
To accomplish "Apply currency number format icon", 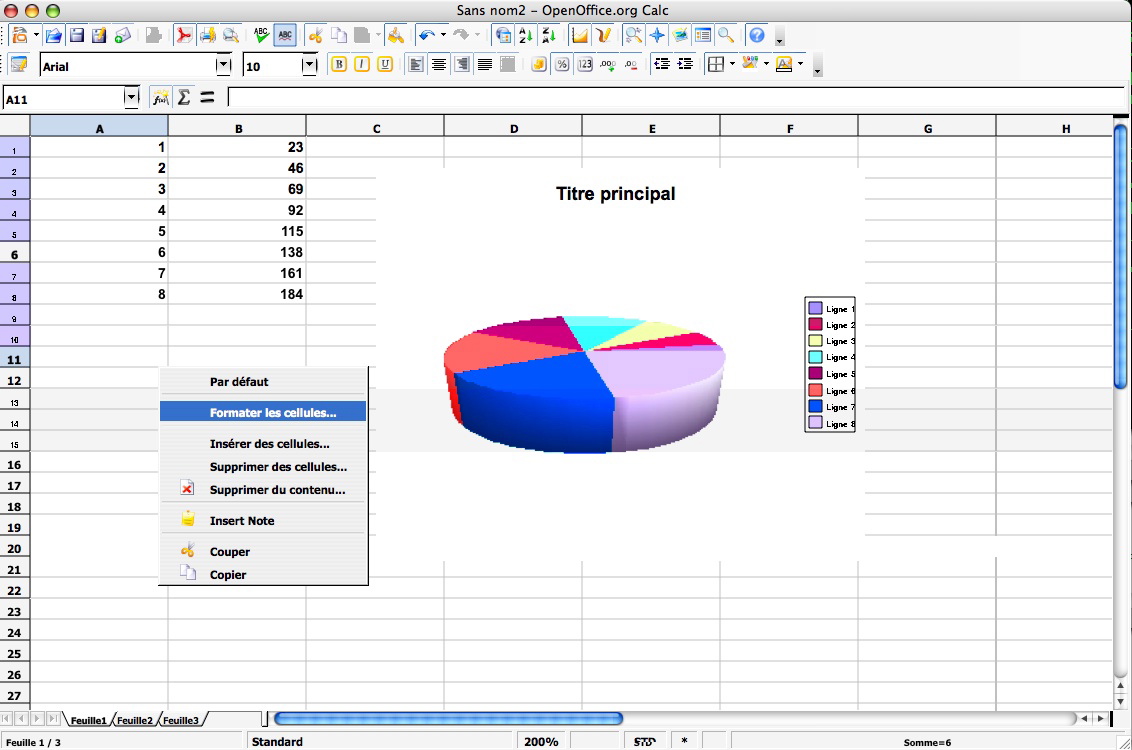I will 539,64.
